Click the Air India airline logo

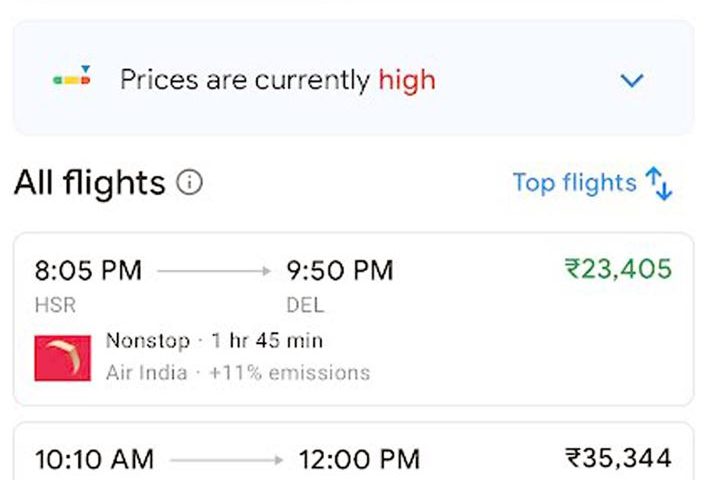point(62,358)
